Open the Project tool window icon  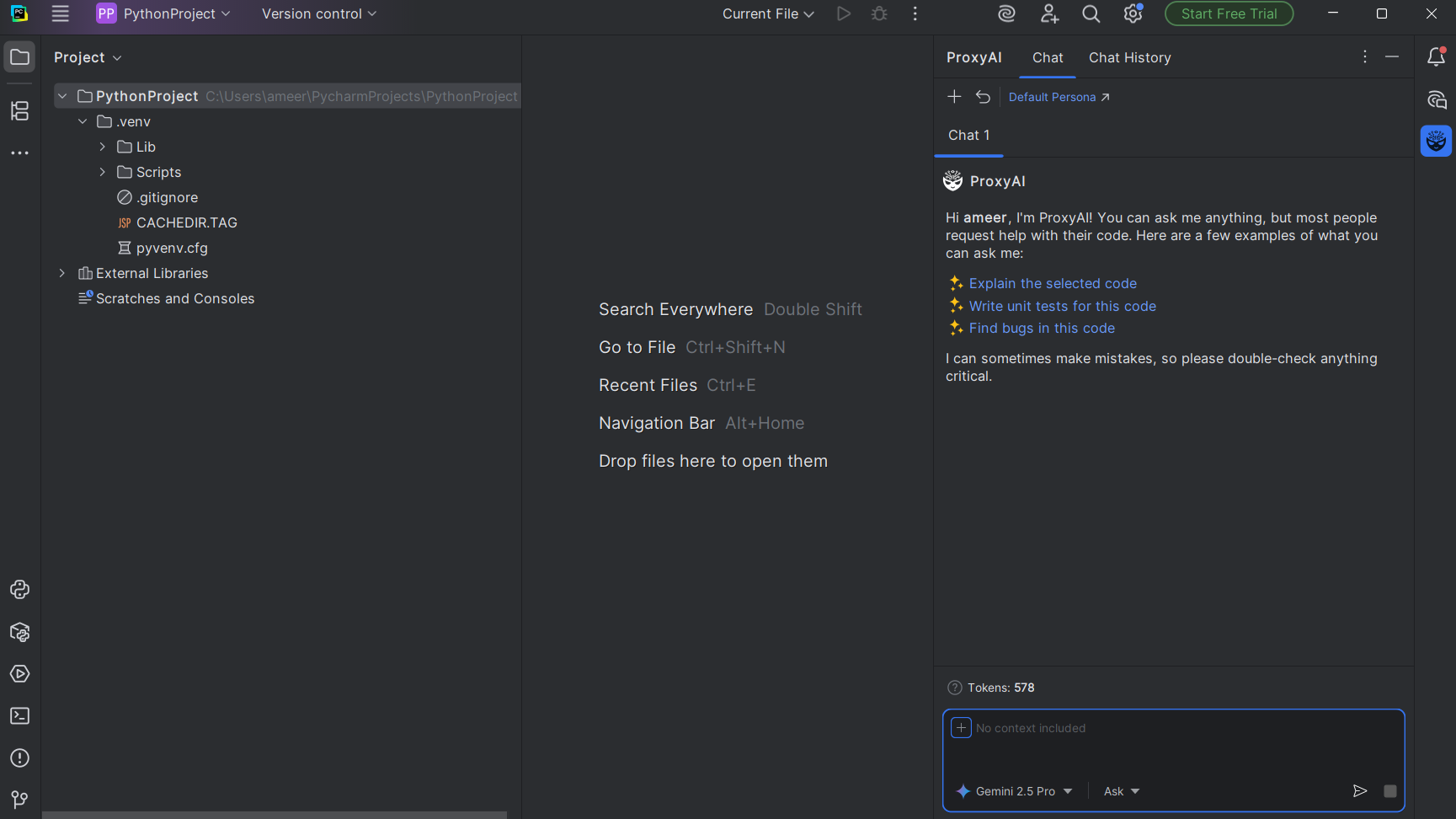point(19,57)
